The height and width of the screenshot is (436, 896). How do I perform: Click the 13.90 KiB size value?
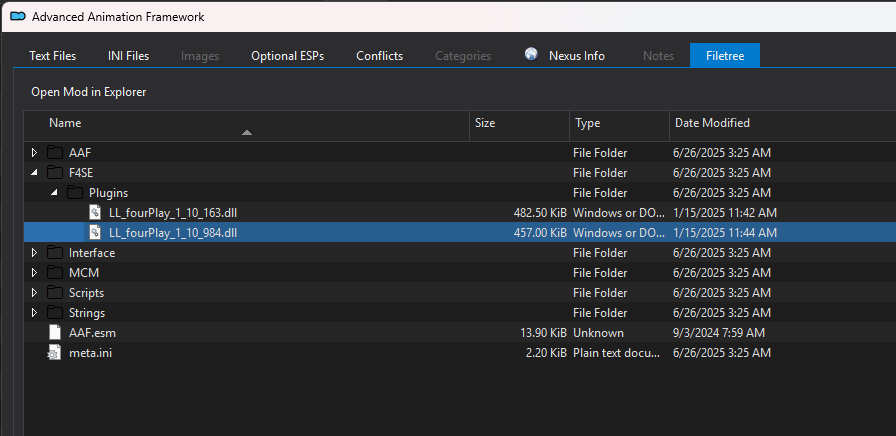[543, 333]
